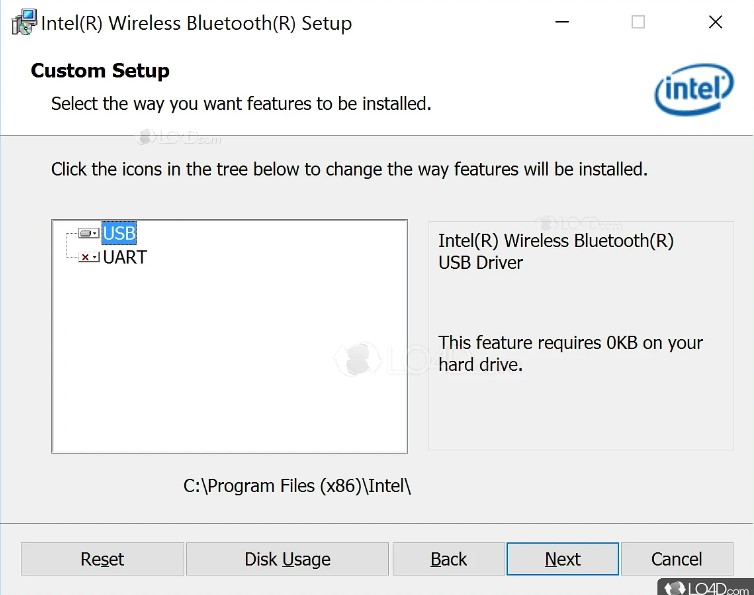The width and height of the screenshot is (754, 595).
Task: Click the window title text in title bar
Action: coord(196,23)
